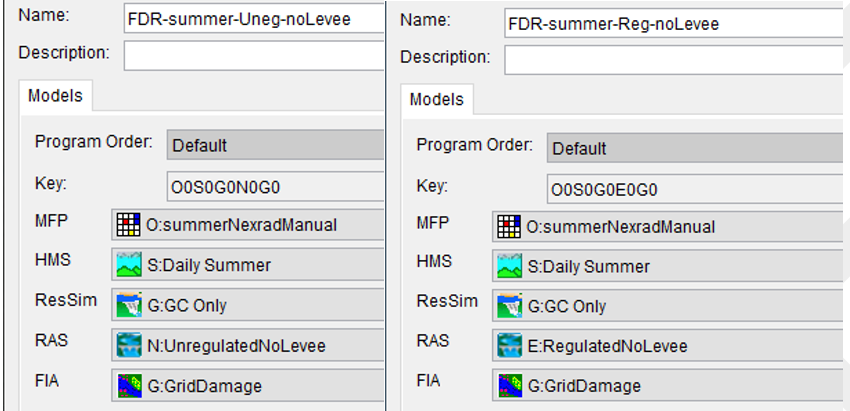
Task: Click FIA icon in FDR-summer-Reg-noLevee panel
Action: pyautogui.click(x=508, y=385)
